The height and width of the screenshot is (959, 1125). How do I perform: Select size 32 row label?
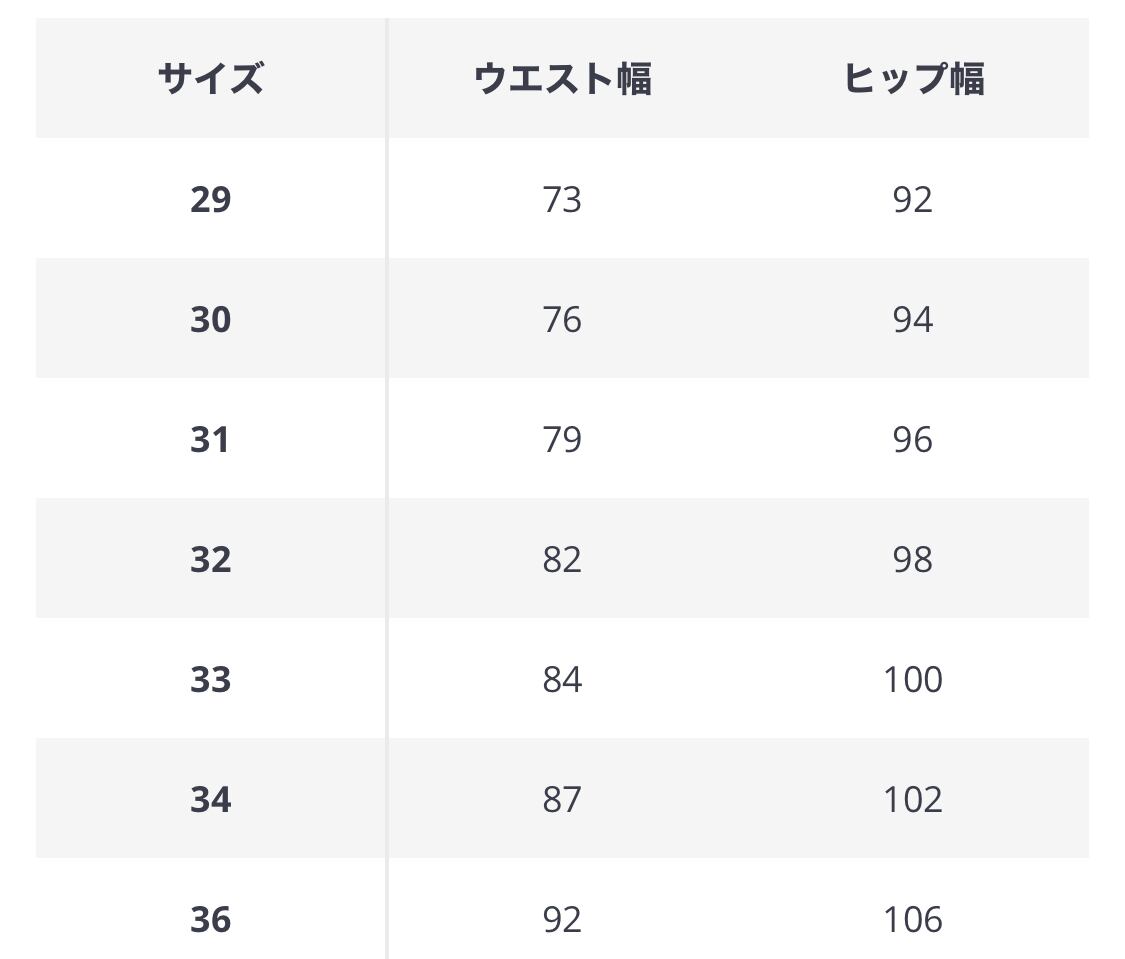tap(210, 559)
